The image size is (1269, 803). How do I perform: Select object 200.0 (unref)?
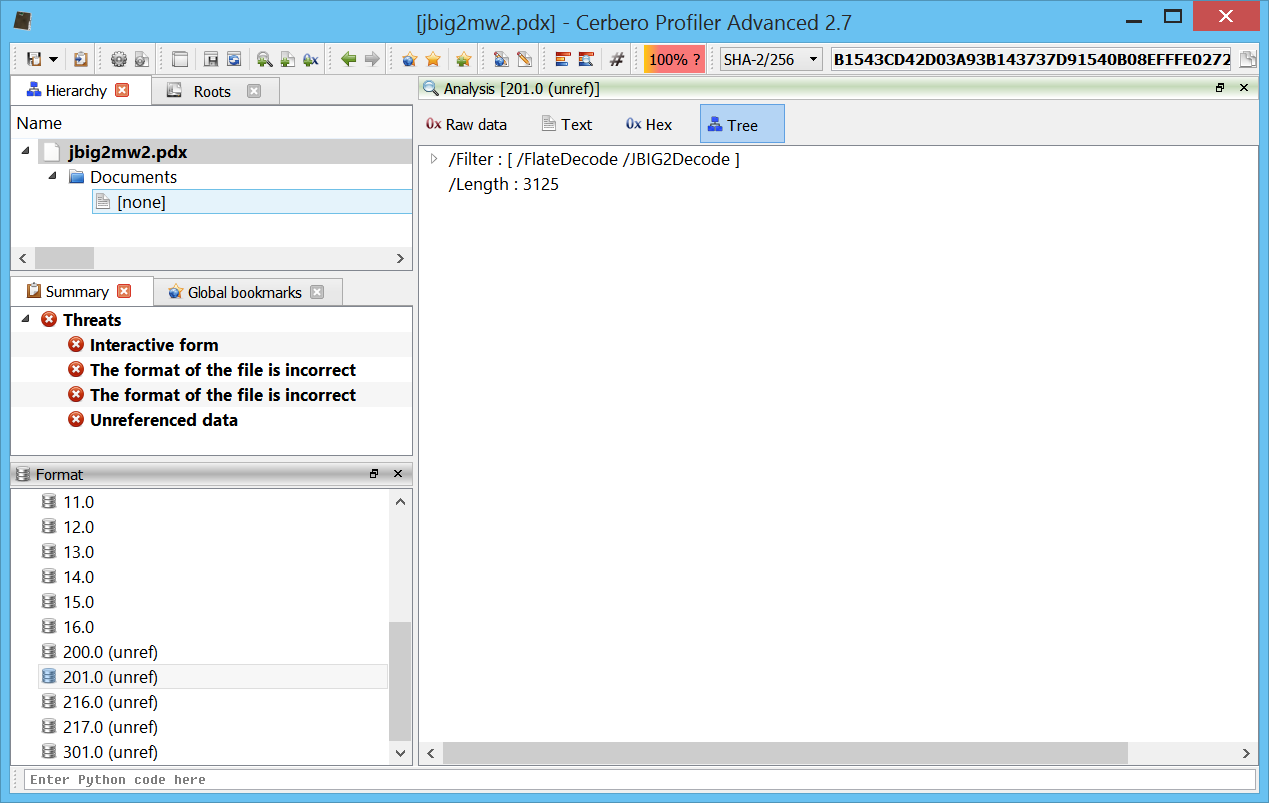point(110,652)
